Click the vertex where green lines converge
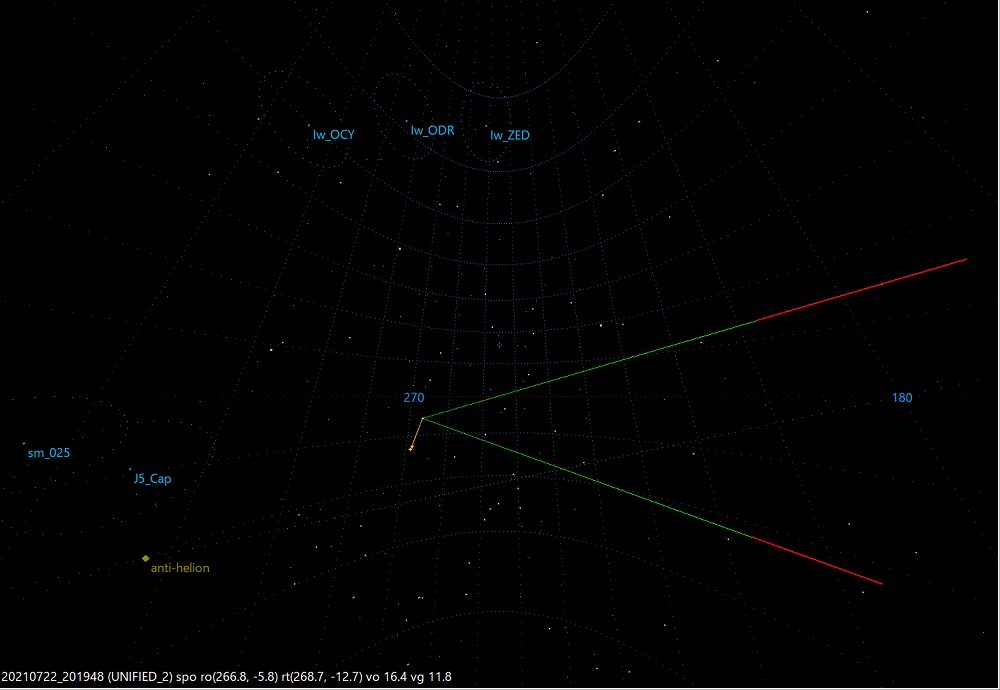The image size is (1000, 690). coord(423,417)
